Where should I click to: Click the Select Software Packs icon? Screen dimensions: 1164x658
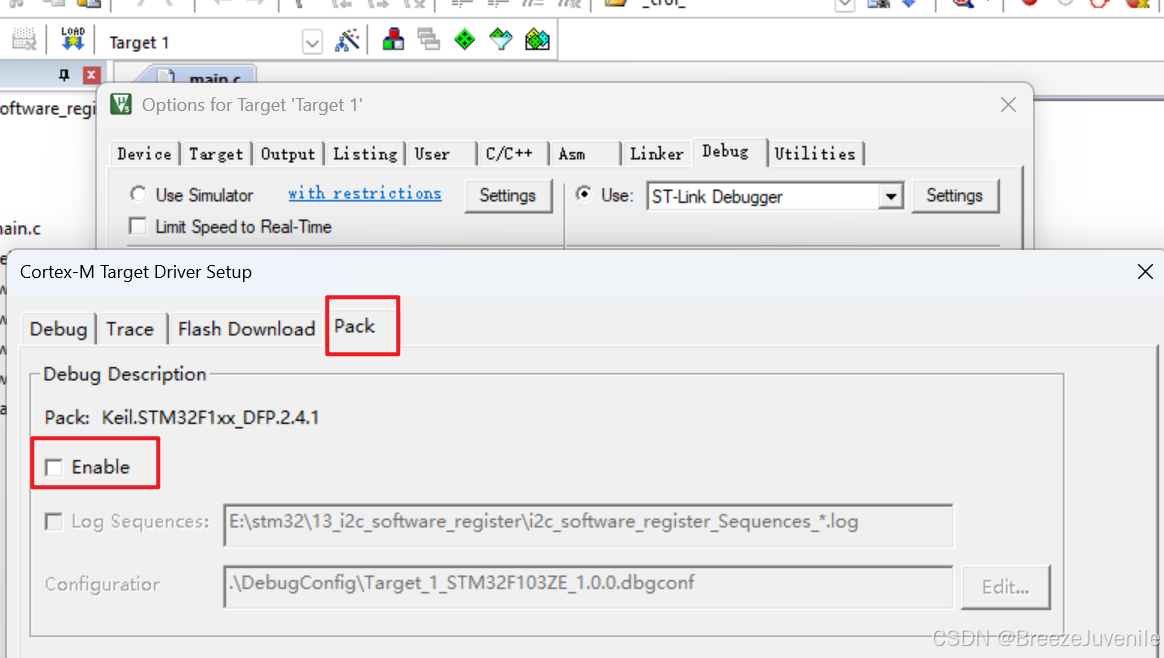coord(501,39)
